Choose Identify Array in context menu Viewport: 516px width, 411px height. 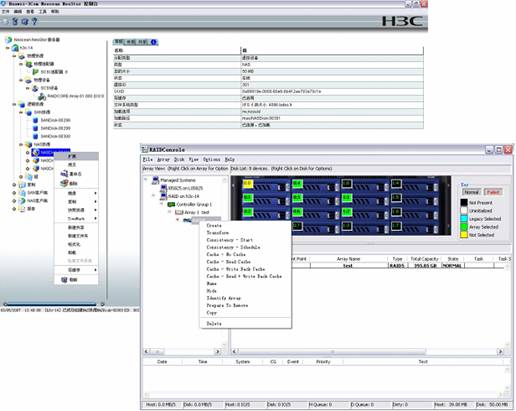245,298
